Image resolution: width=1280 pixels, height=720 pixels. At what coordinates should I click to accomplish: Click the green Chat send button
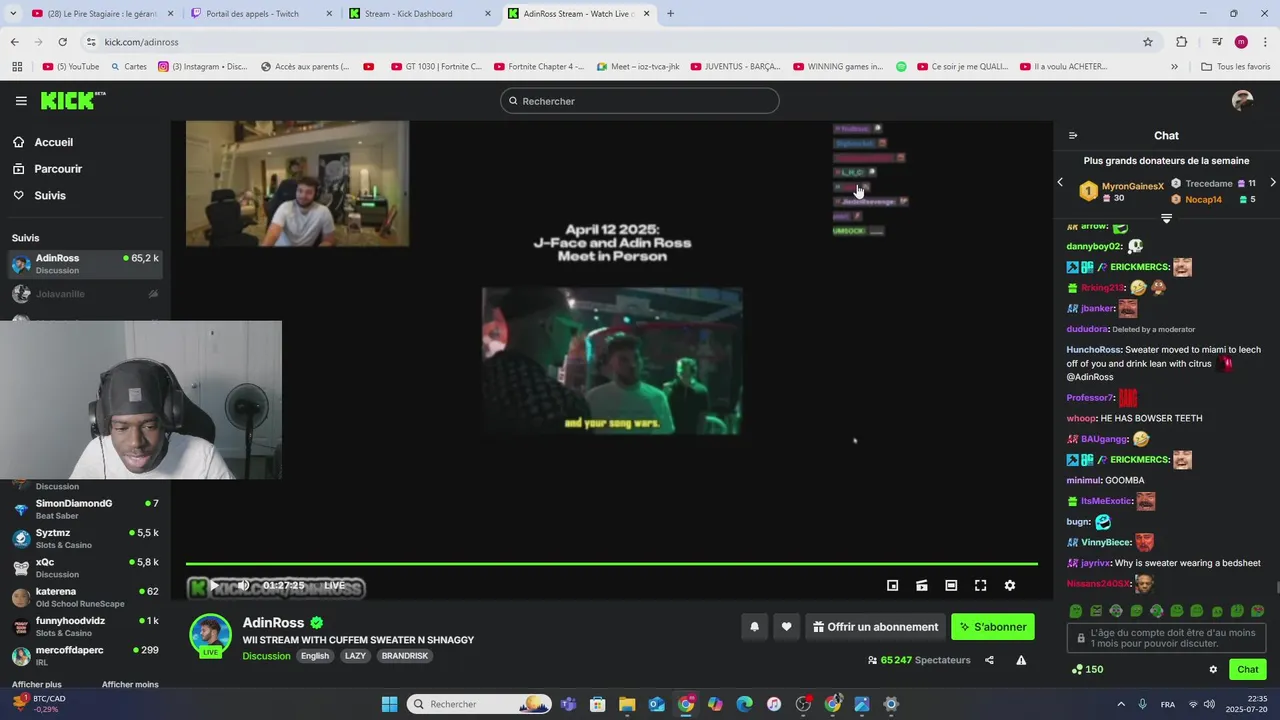(x=1248, y=670)
